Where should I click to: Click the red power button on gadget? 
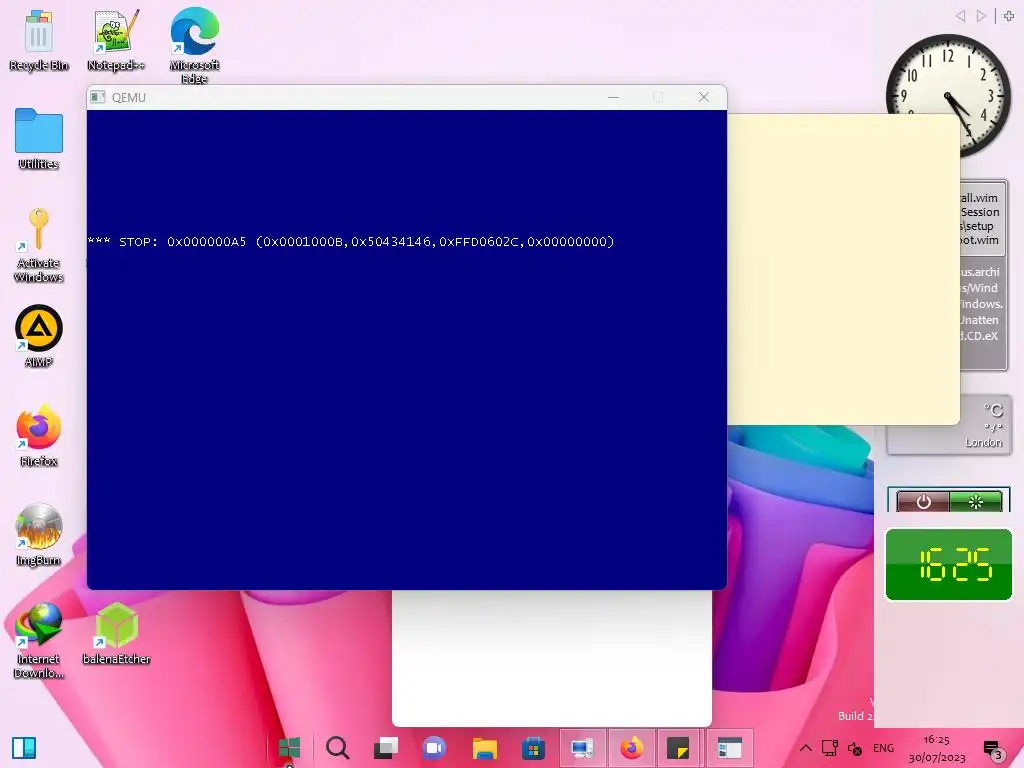coord(923,502)
